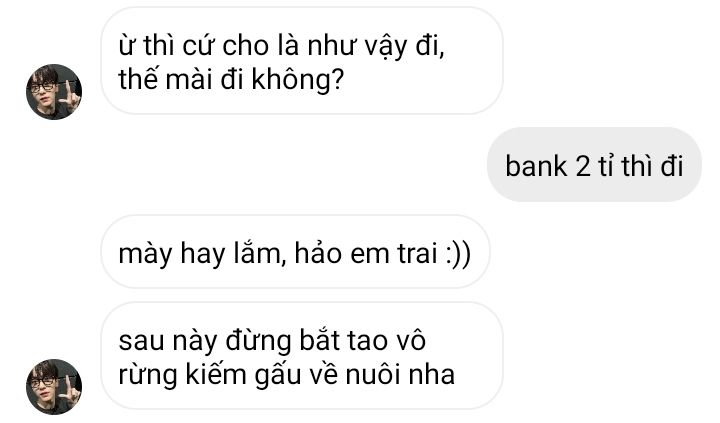720x423 pixels.
Task: Select the line "sau này đừng bắt tao vô"
Action: coord(272,341)
